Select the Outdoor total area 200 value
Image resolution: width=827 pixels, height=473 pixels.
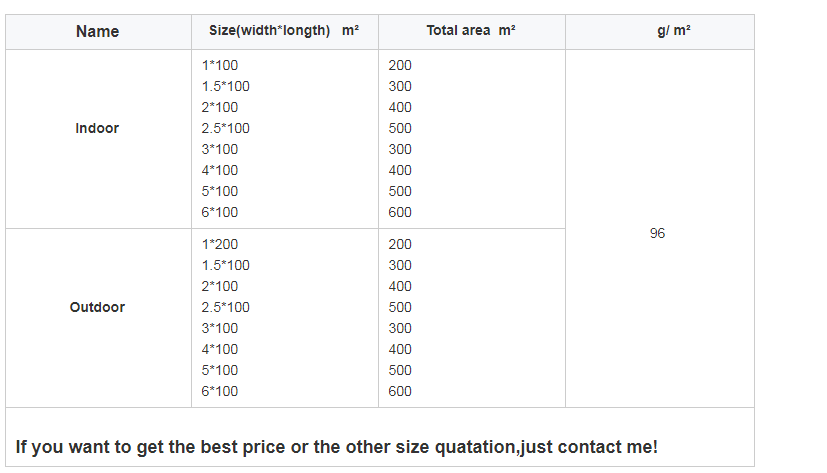(400, 244)
